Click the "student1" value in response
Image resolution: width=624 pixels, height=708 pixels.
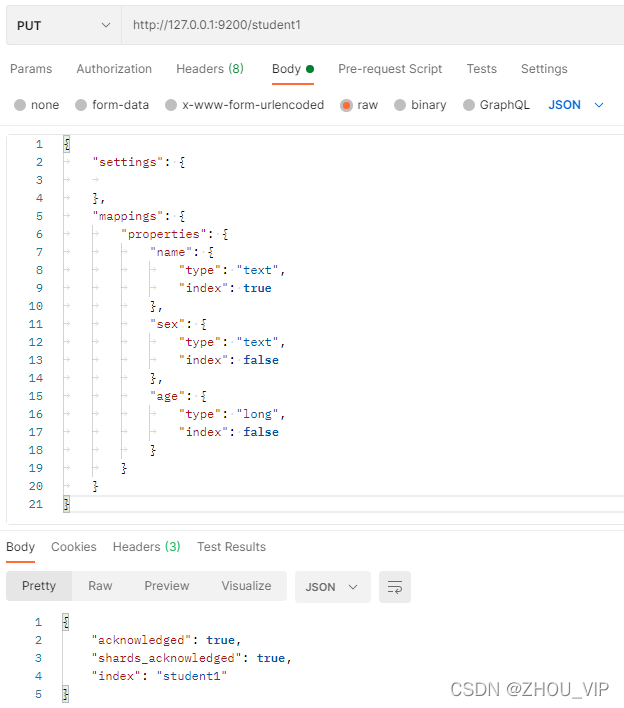192,676
